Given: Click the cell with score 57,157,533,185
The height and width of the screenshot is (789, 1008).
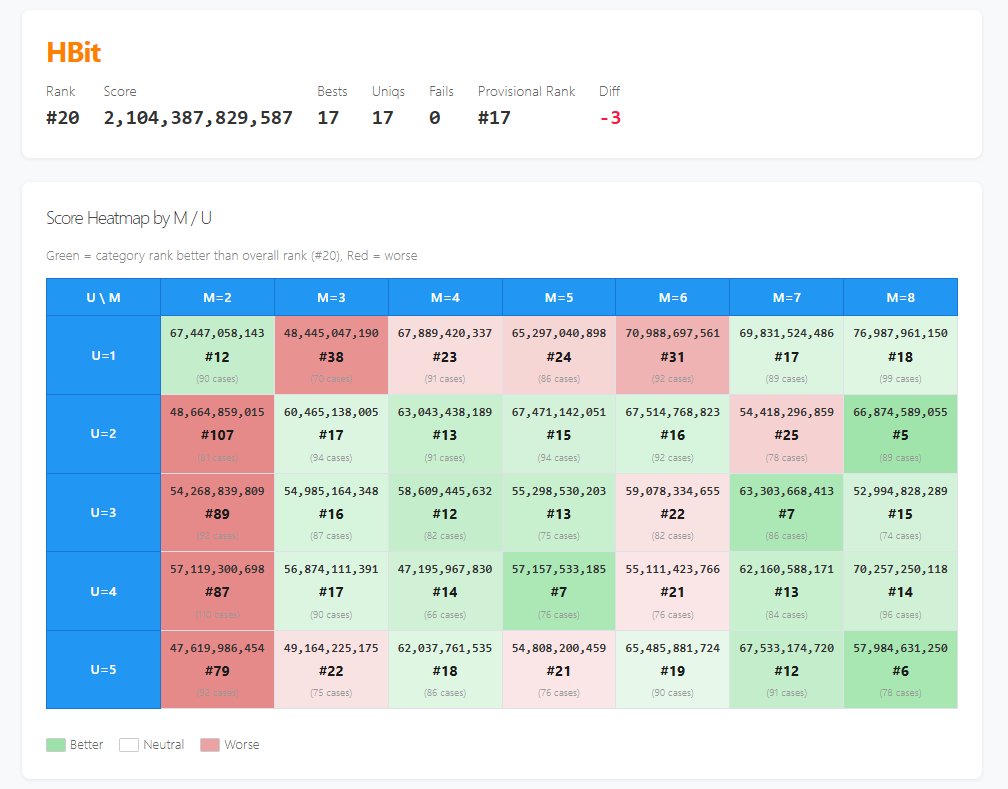Looking at the screenshot, I should pos(559,591).
